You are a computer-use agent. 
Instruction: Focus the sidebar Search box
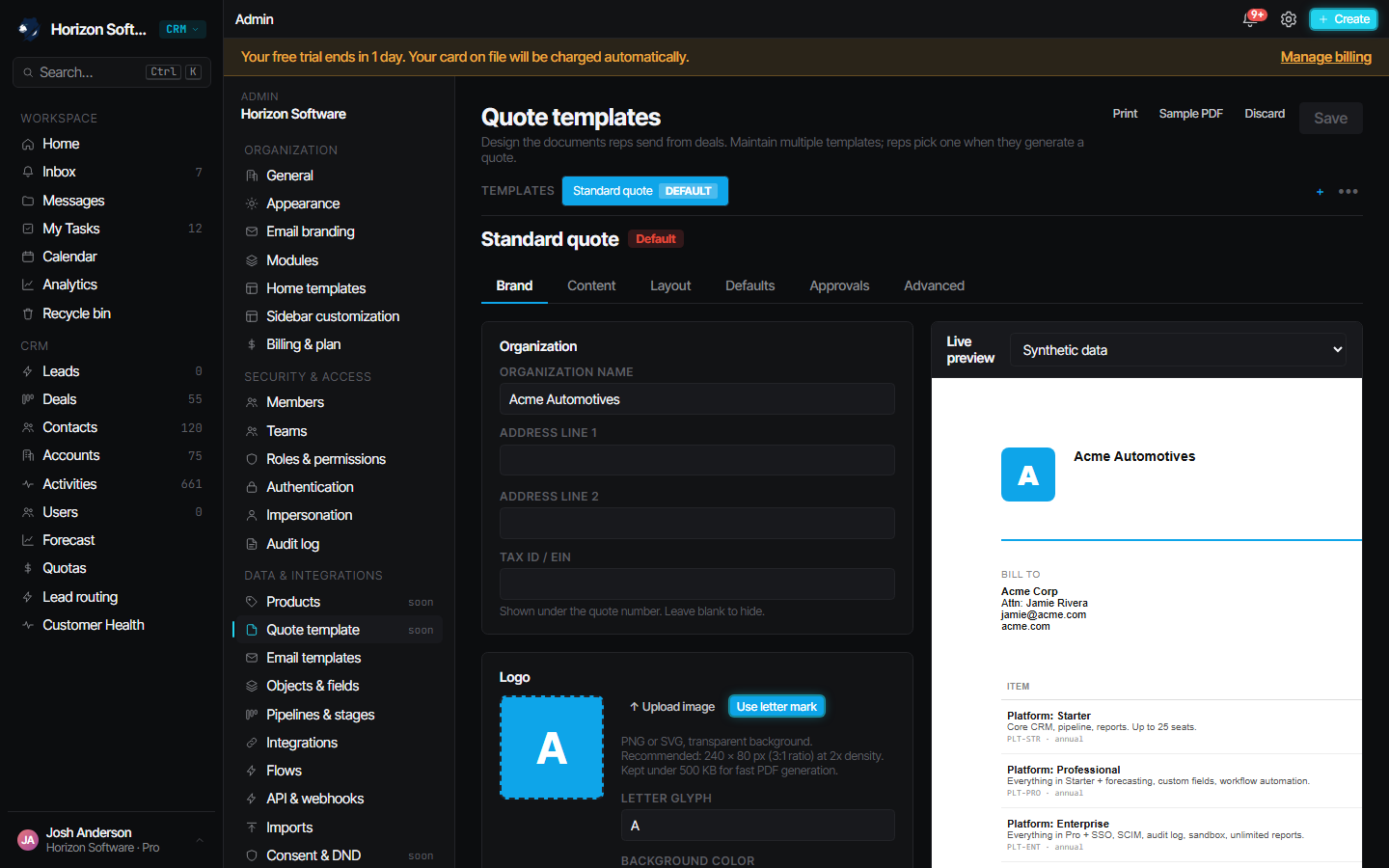click(x=112, y=72)
